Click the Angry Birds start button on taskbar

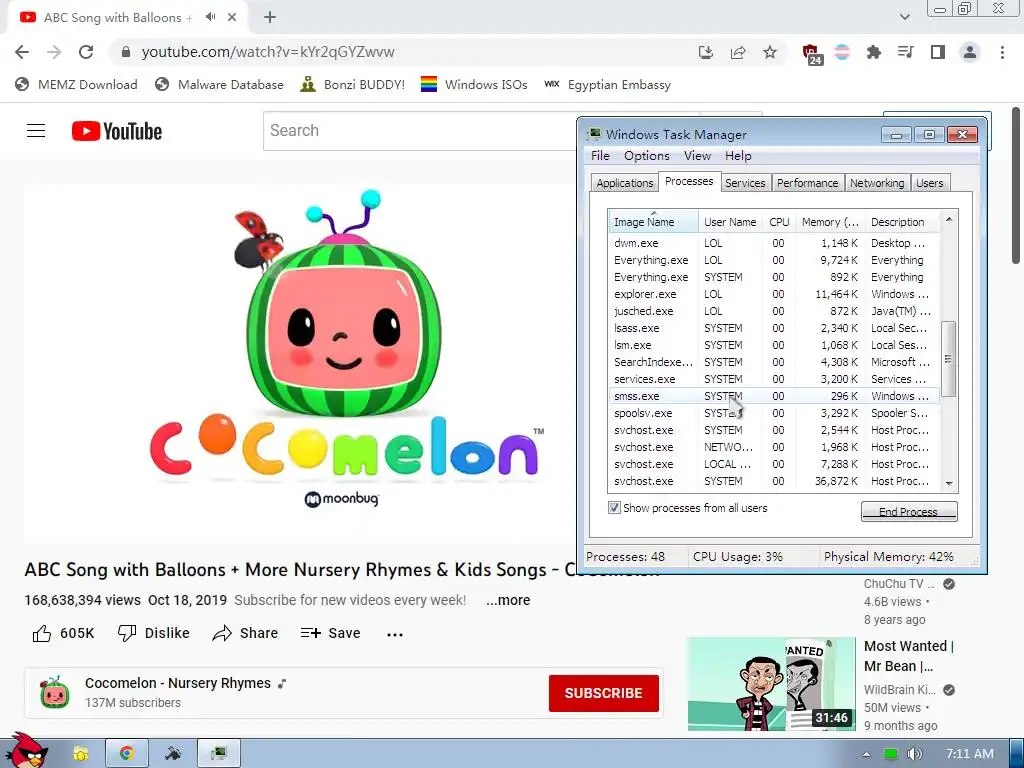26,750
